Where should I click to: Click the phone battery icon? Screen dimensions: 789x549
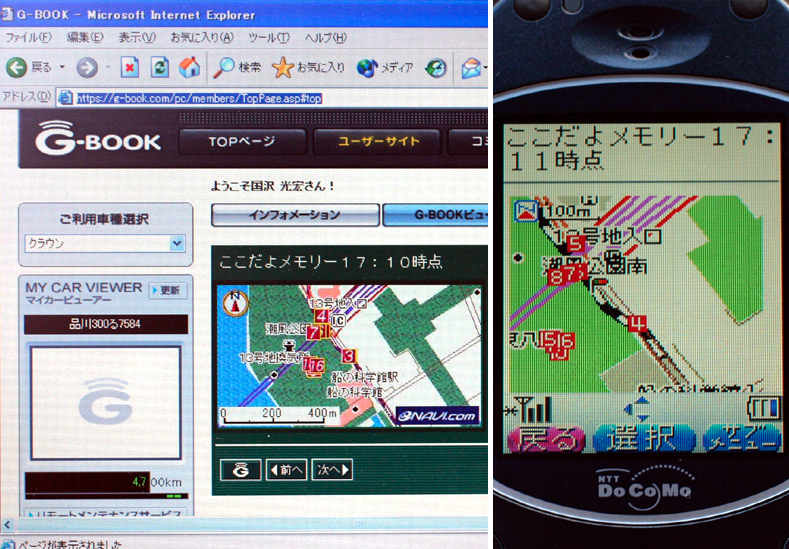point(763,409)
